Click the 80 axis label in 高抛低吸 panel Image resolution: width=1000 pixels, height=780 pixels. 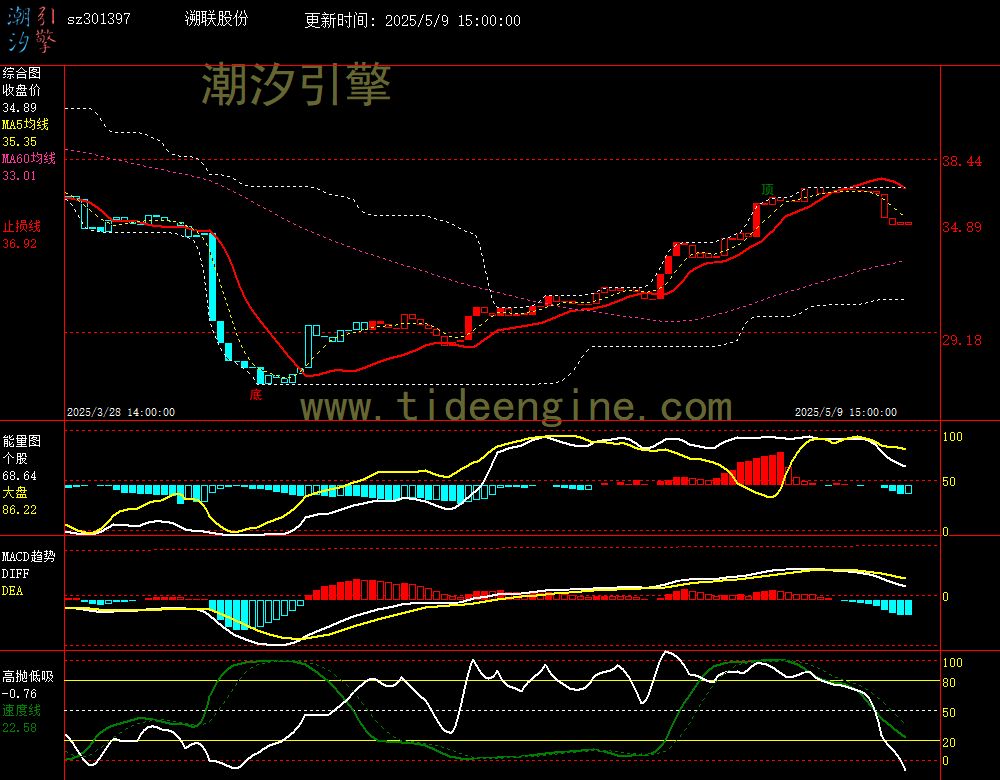(949, 683)
